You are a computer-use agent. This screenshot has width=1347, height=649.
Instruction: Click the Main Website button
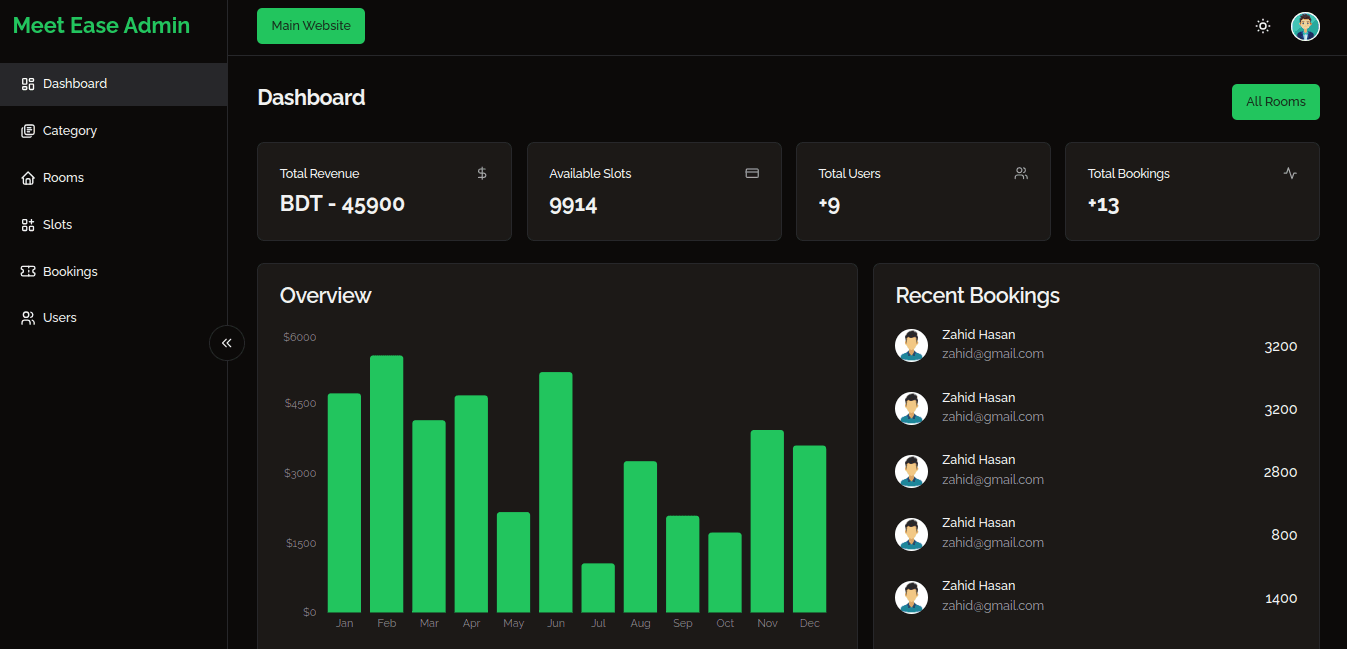pyautogui.click(x=311, y=26)
